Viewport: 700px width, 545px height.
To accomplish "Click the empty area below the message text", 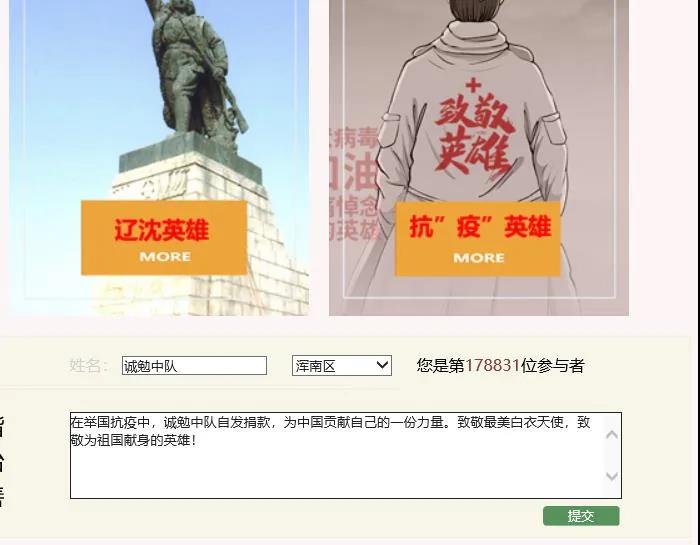I will point(337,473).
